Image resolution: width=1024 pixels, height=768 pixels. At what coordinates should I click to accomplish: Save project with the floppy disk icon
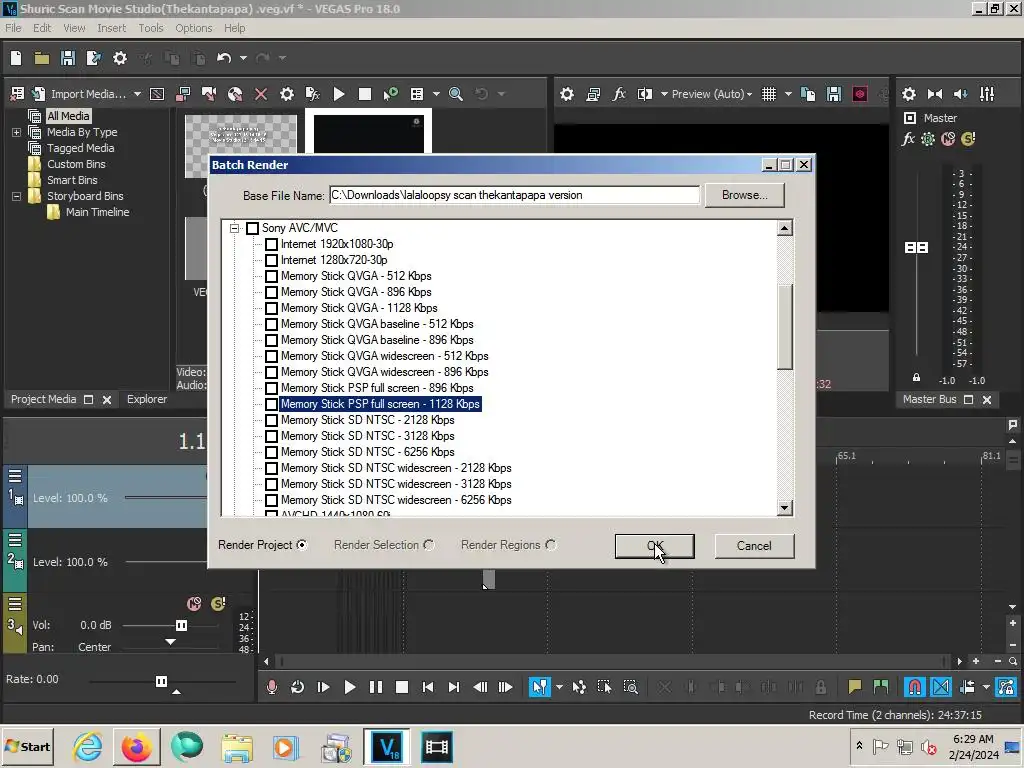(x=68, y=58)
